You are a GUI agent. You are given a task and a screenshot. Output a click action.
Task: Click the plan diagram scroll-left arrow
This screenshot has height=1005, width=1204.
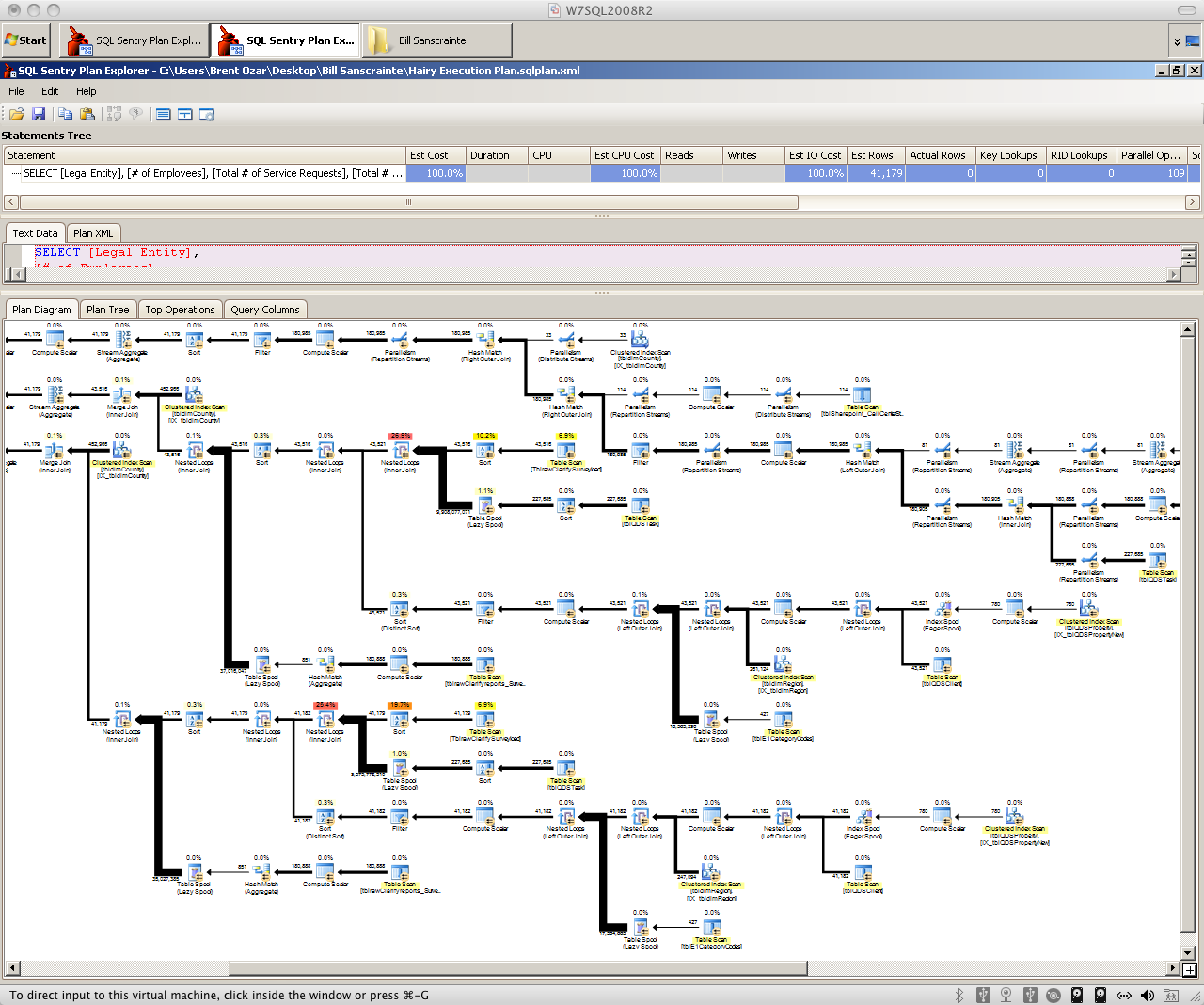(x=12, y=967)
